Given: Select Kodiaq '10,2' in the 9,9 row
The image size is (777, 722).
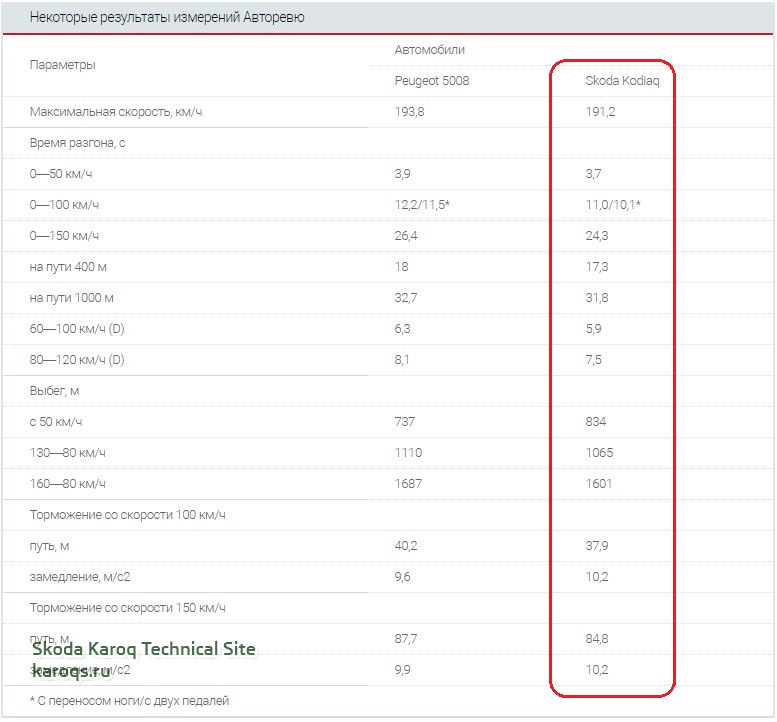Looking at the screenshot, I should (x=597, y=670).
